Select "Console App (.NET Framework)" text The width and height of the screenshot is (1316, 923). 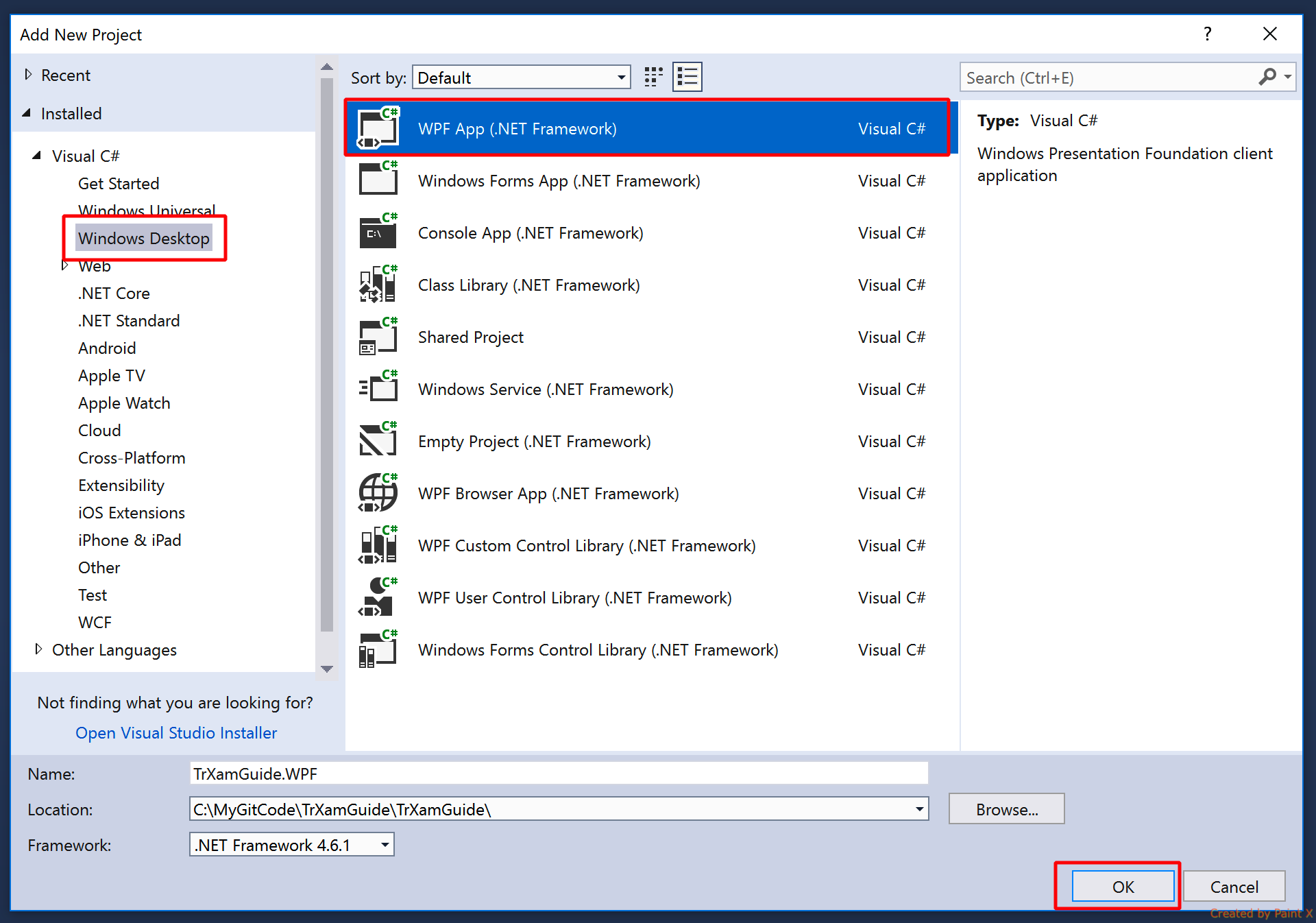(x=531, y=232)
